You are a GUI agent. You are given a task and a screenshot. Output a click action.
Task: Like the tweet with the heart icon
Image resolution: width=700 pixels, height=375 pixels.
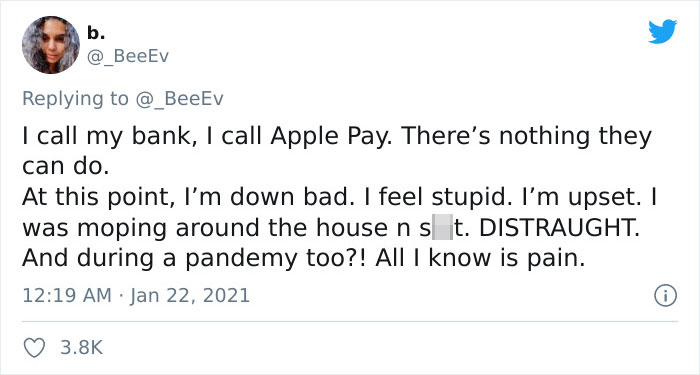34,348
